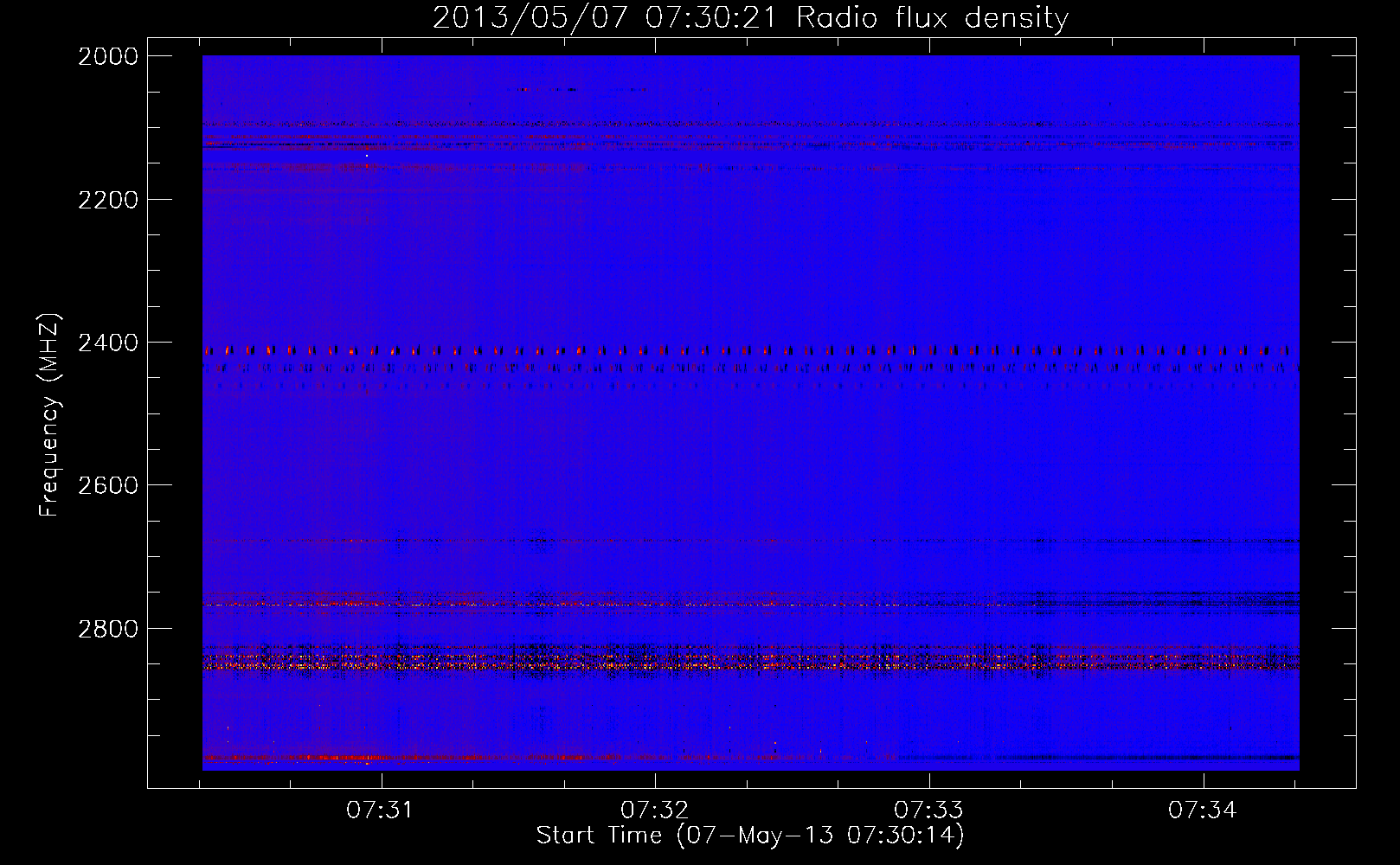The height and width of the screenshot is (865, 1400).
Task: Click the 07:33 time tick label
Action: tap(928, 811)
